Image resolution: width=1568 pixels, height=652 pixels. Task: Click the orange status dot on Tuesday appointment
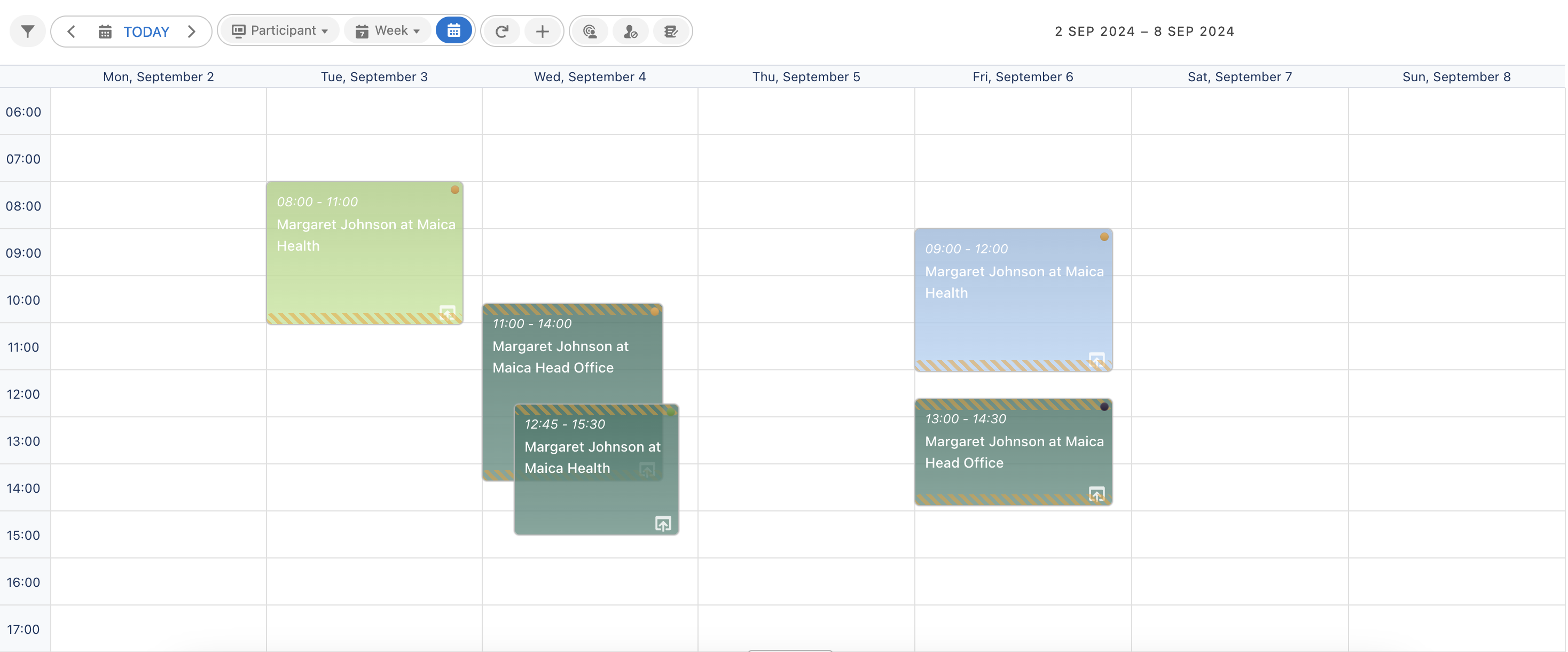(454, 190)
